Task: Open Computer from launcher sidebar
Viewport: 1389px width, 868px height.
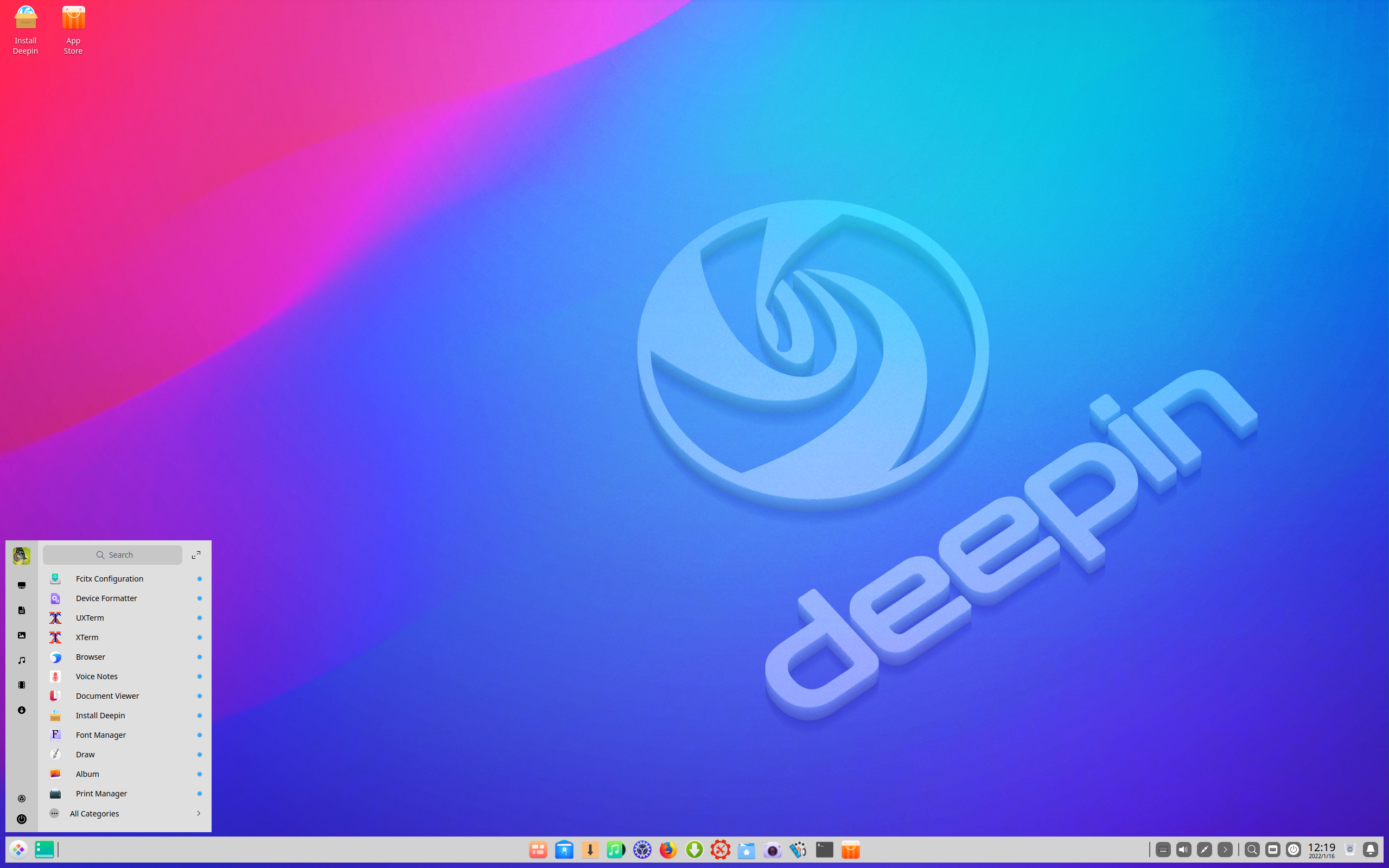Action: click(x=22, y=585)
